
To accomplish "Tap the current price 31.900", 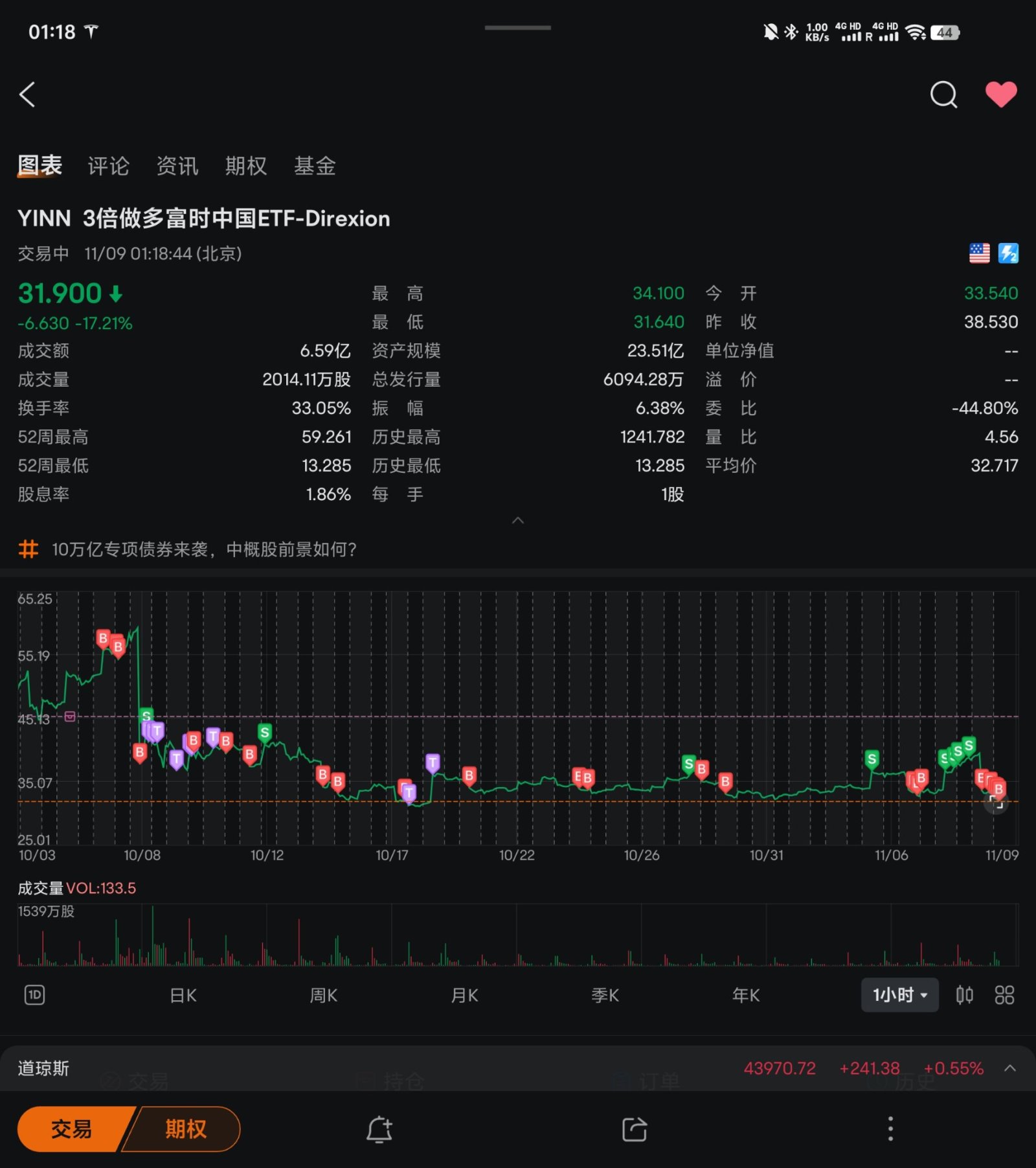I will 60,293.
